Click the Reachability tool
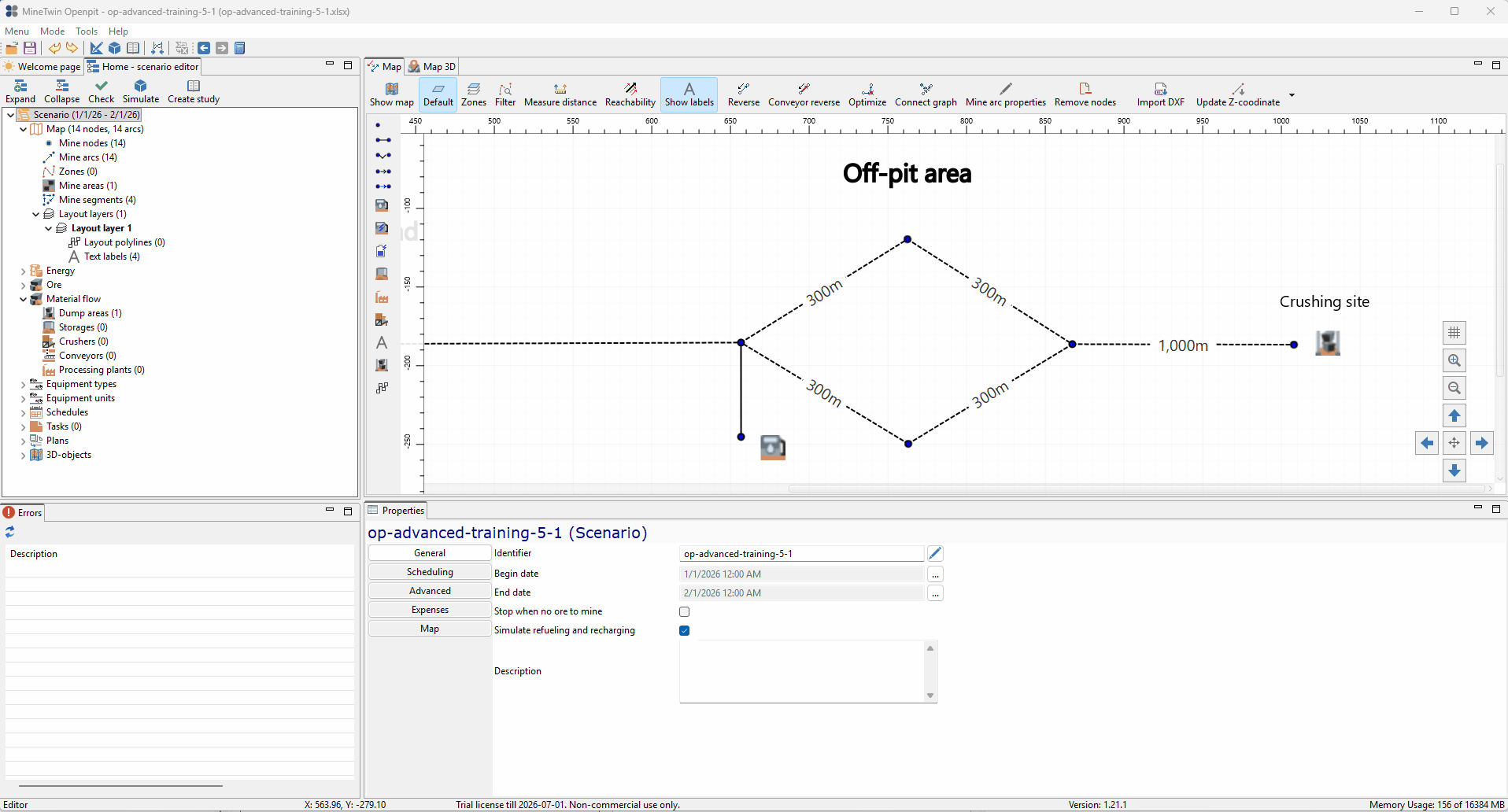 pos(630,94)
